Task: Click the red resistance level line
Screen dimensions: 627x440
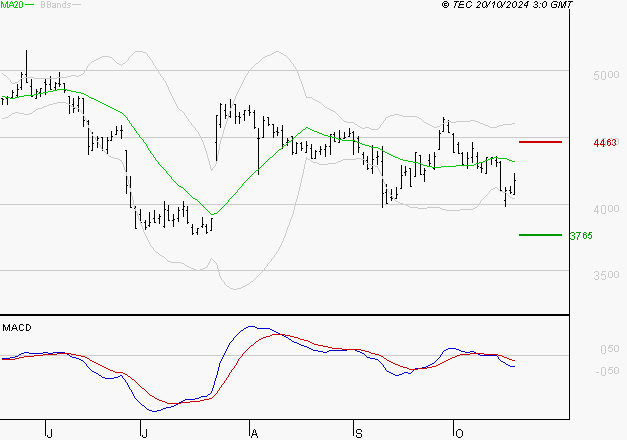Action: coord(540,142)
